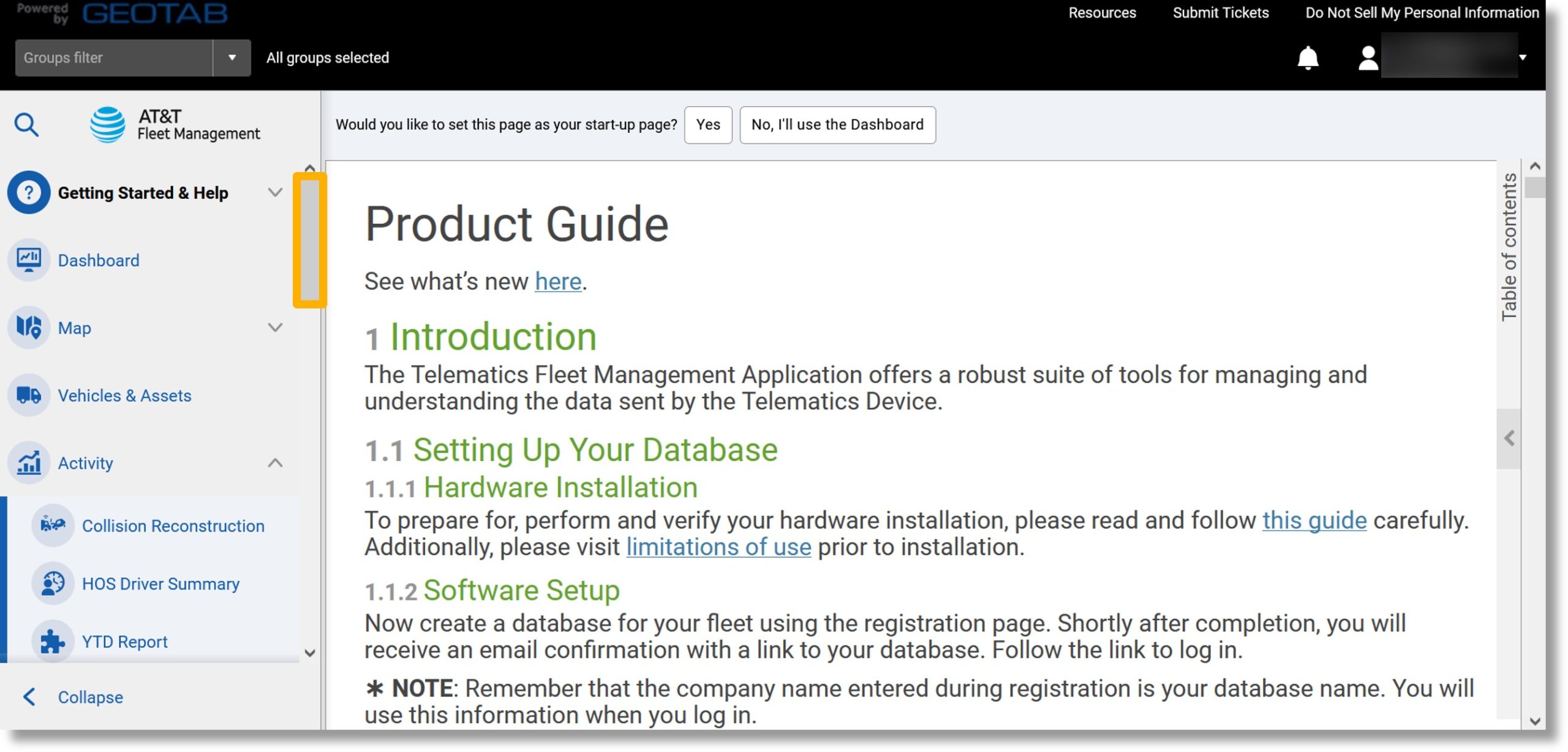This screenshot has width=1568, height=752.
Task: Click the 'Product Guide' title
Action: click(x=516, y=224)
